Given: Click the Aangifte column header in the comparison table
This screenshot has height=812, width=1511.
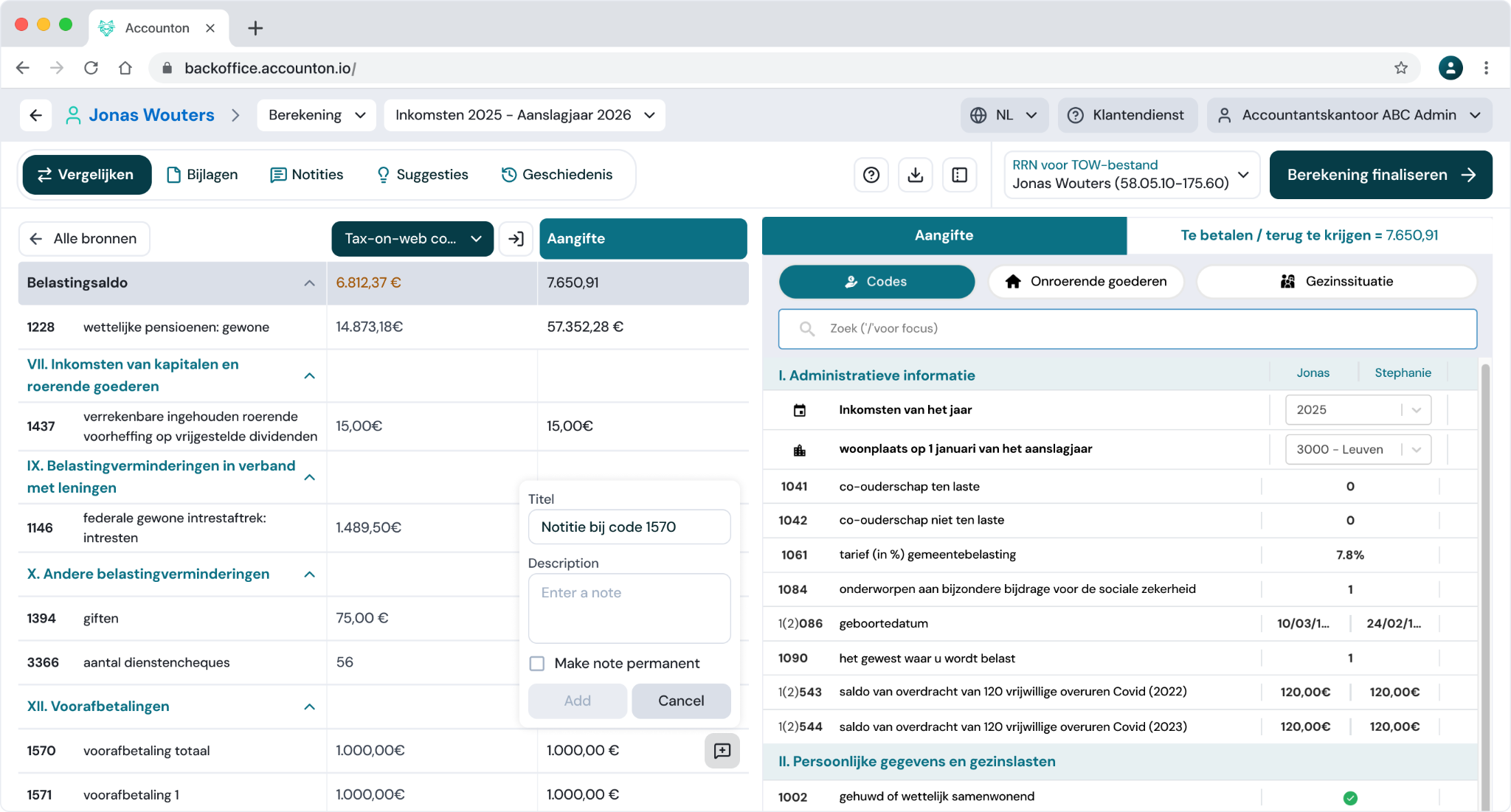Looking at the screenshot, I should pos(643,239).
